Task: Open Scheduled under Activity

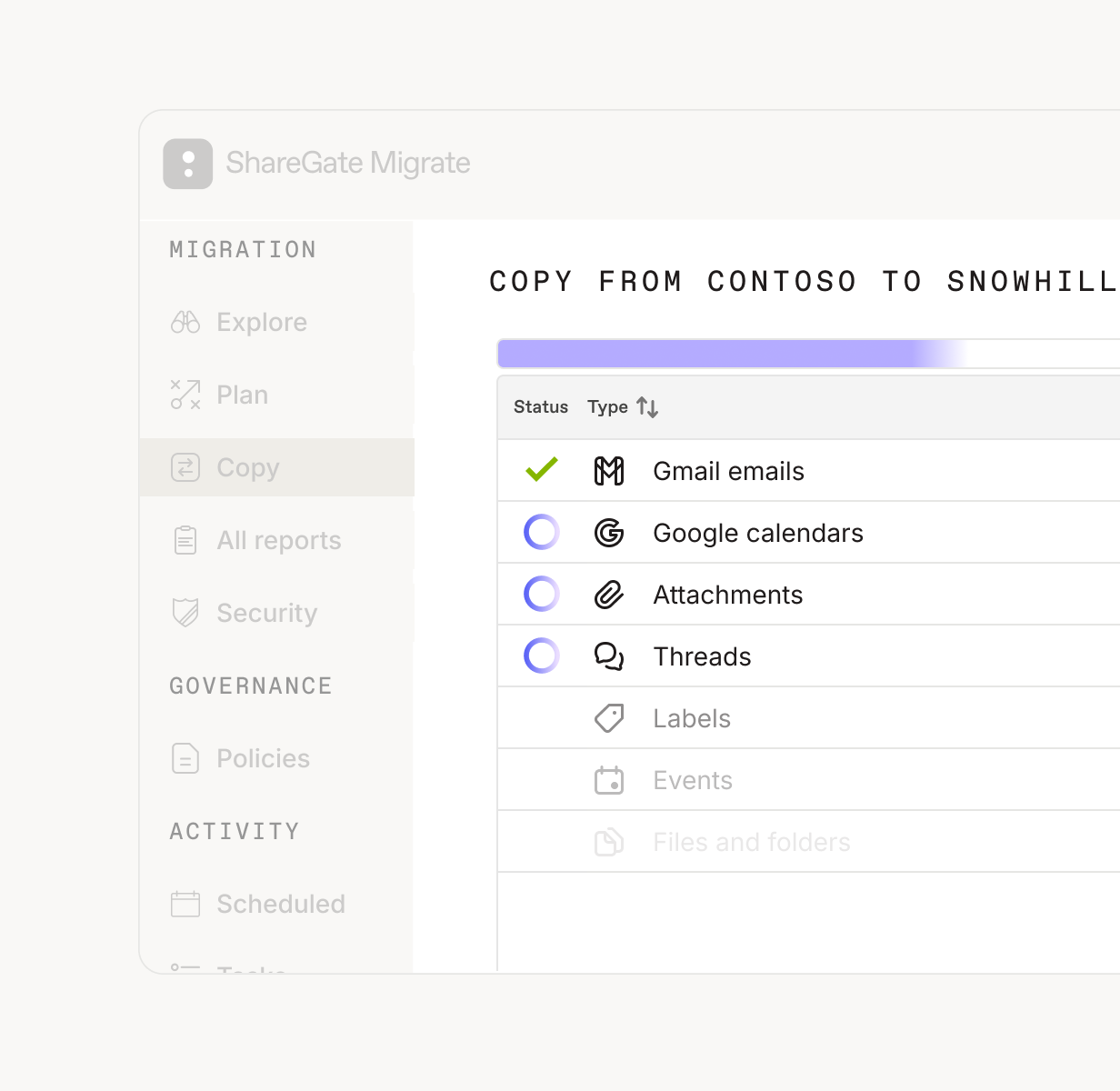Action: 277,904
